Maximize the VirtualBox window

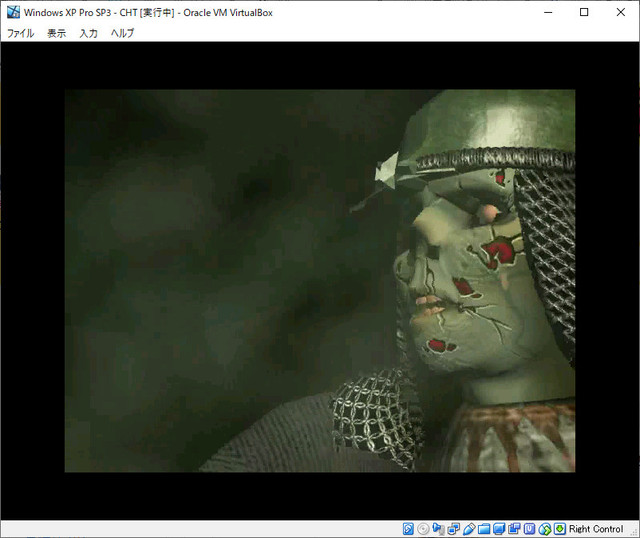[x=584, y=12]
